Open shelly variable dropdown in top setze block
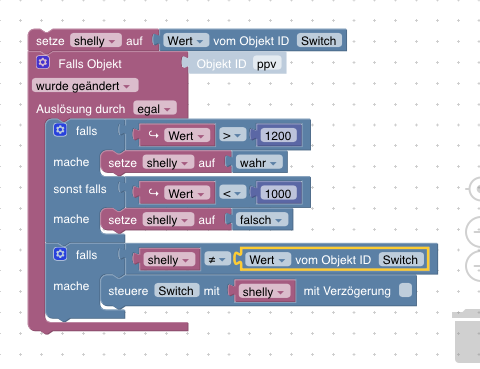Screen dimensions: 480x369 tap(96, 41)
